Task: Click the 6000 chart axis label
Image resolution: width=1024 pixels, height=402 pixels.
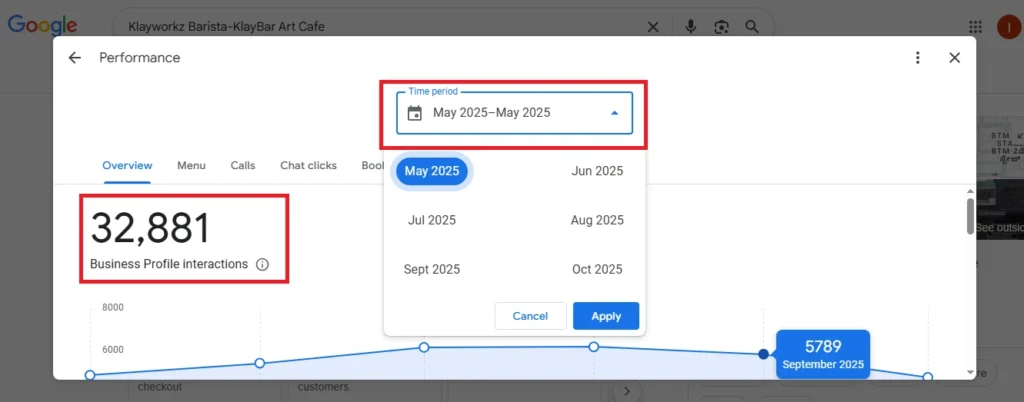Action: tap(113, 350)
